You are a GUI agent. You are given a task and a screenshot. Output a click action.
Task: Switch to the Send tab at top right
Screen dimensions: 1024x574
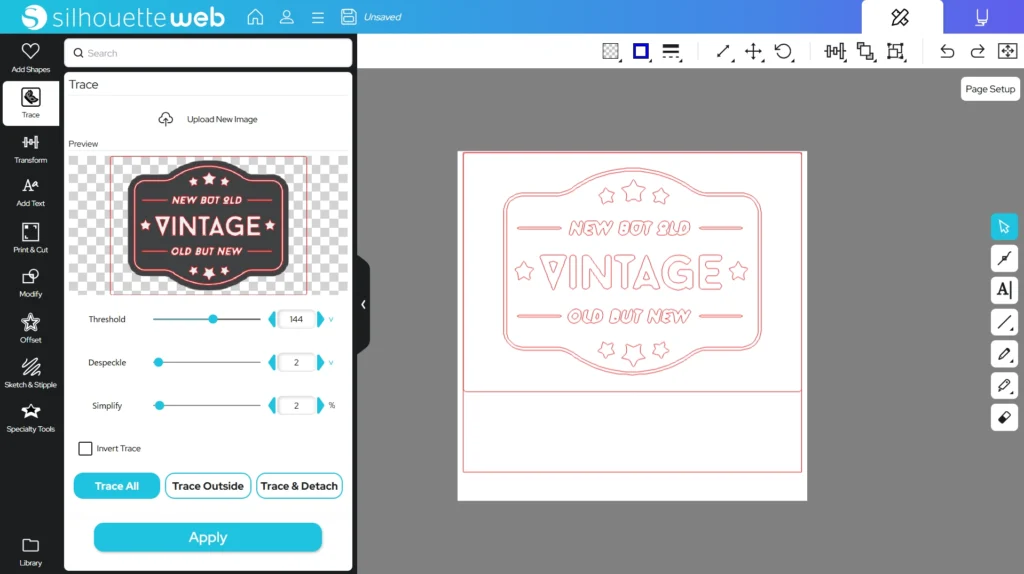coord(983,17)
